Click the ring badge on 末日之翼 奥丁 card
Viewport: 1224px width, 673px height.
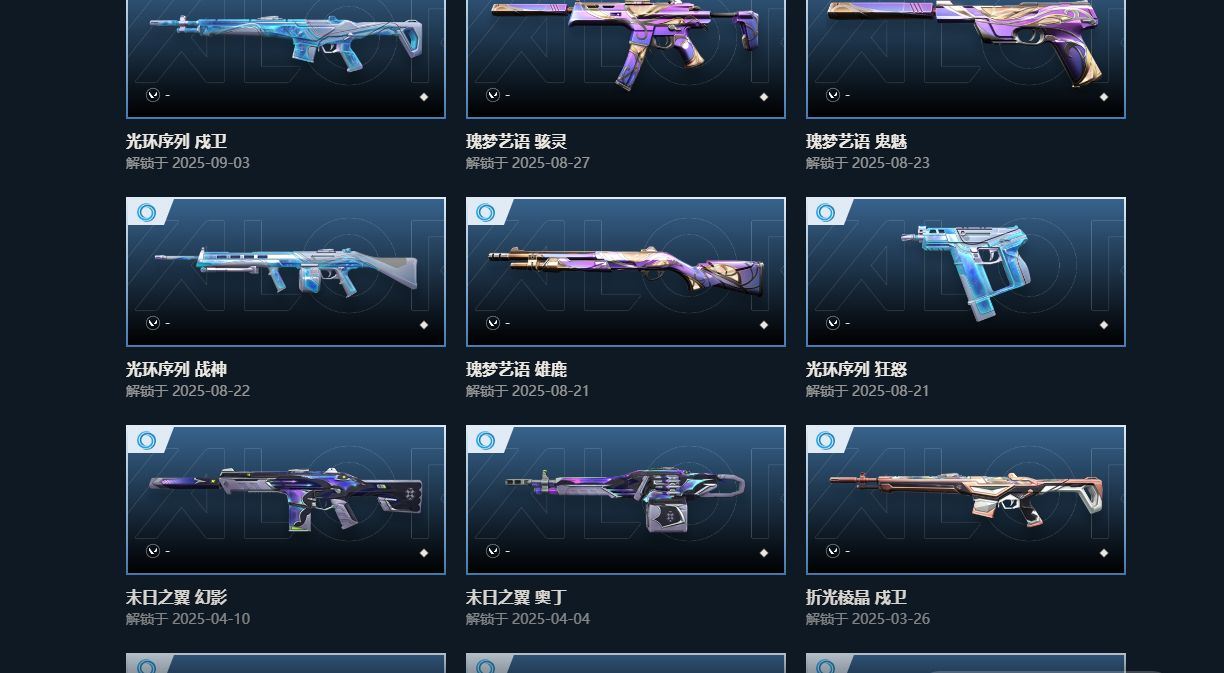coord(486,440)
